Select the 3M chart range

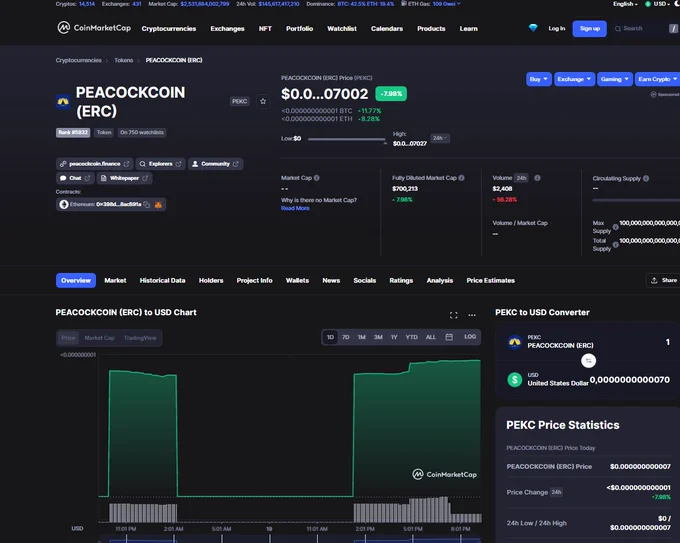(x=378, y=337)
